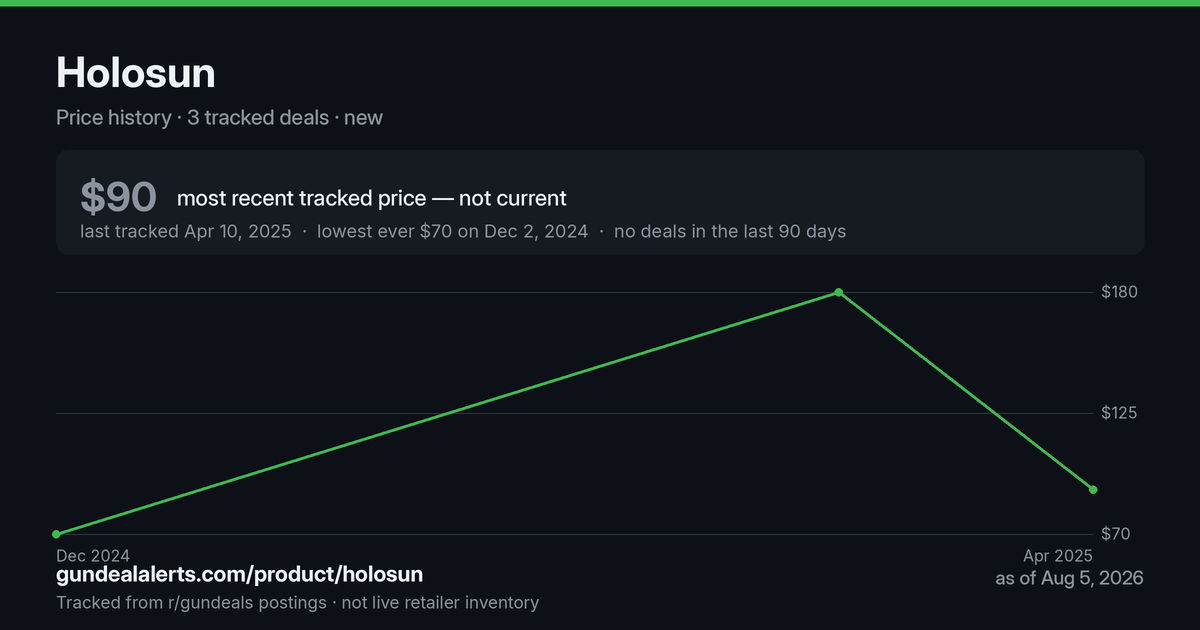Click the $125 axis label
The image size is (1200, 630).
[1121, 413]
